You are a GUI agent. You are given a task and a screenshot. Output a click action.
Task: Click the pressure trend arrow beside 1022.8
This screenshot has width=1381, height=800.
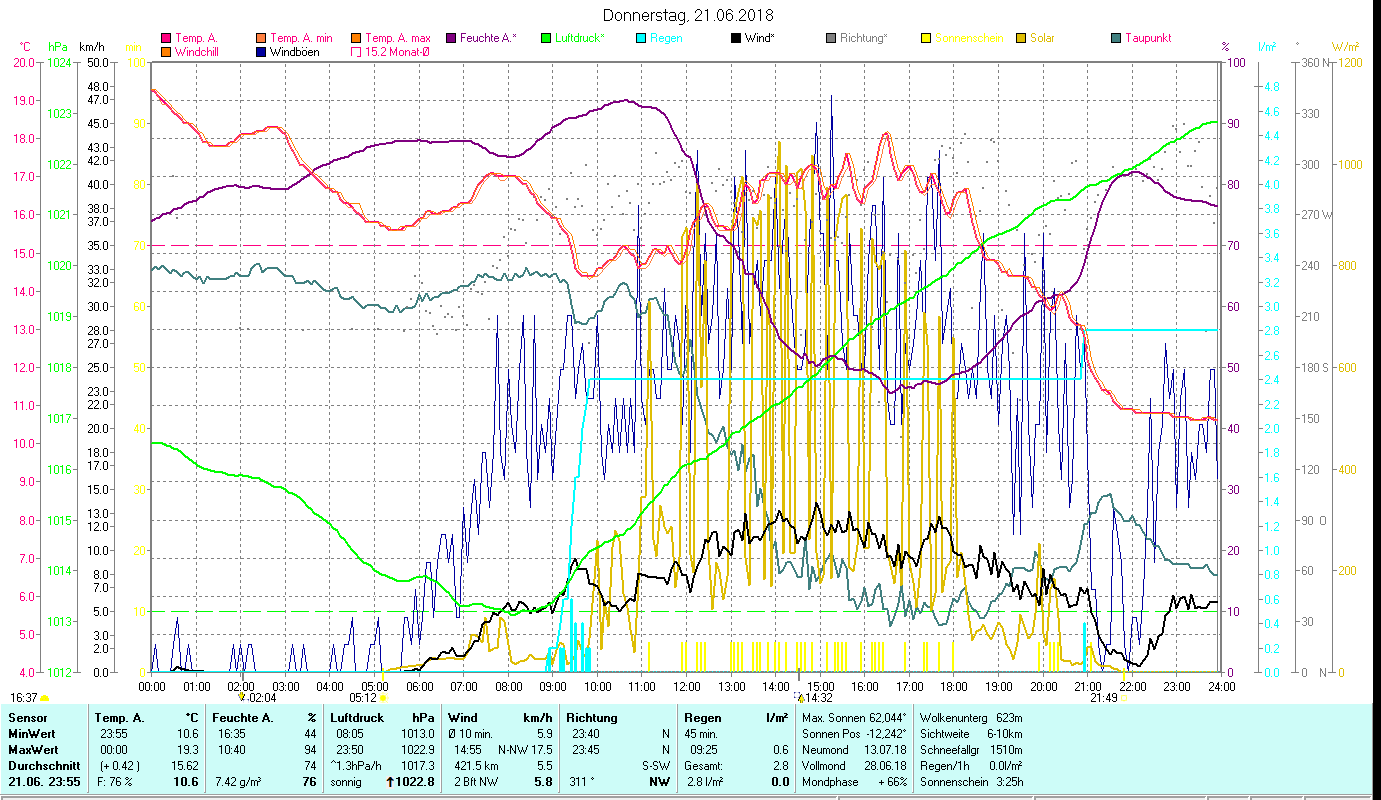point(390,782)
